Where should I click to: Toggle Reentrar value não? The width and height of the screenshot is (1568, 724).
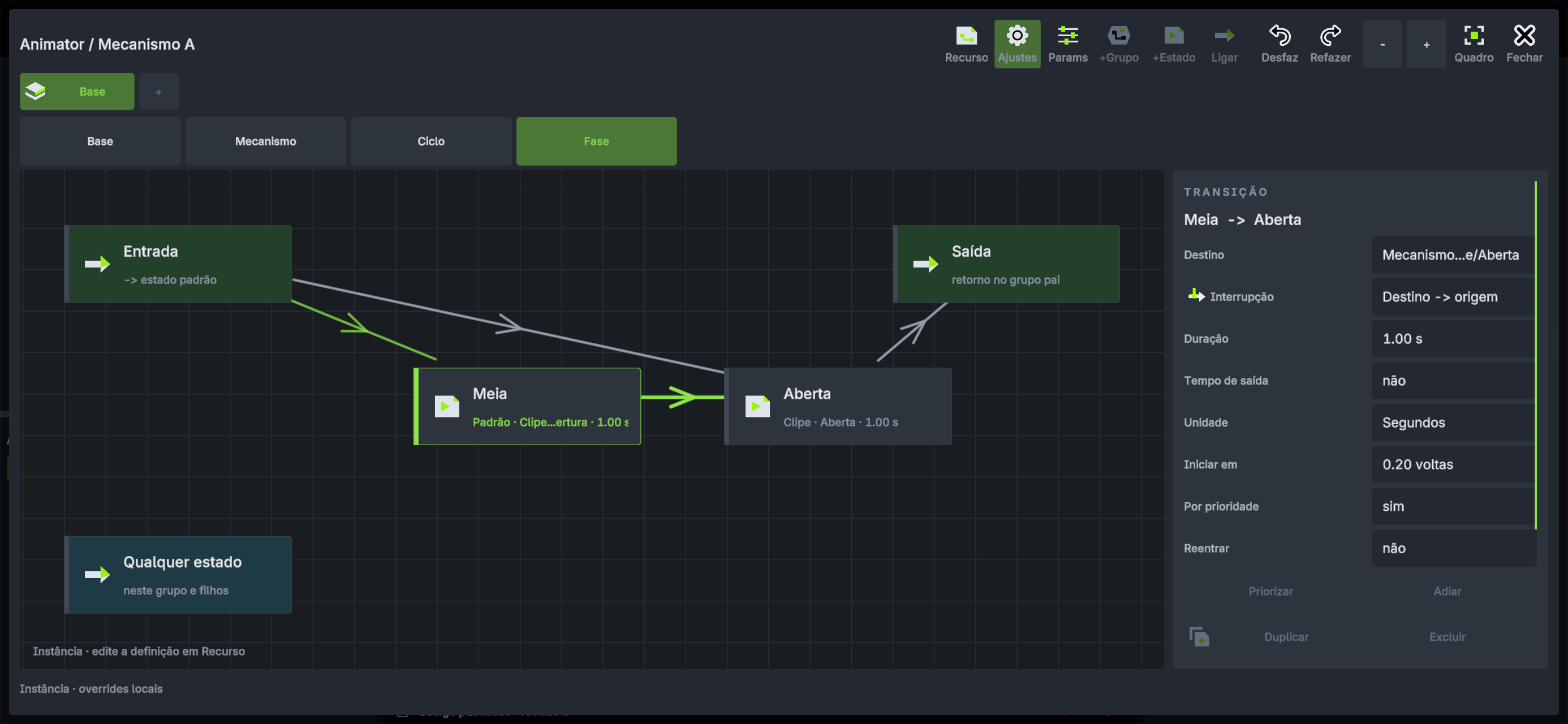[1454, 548]
